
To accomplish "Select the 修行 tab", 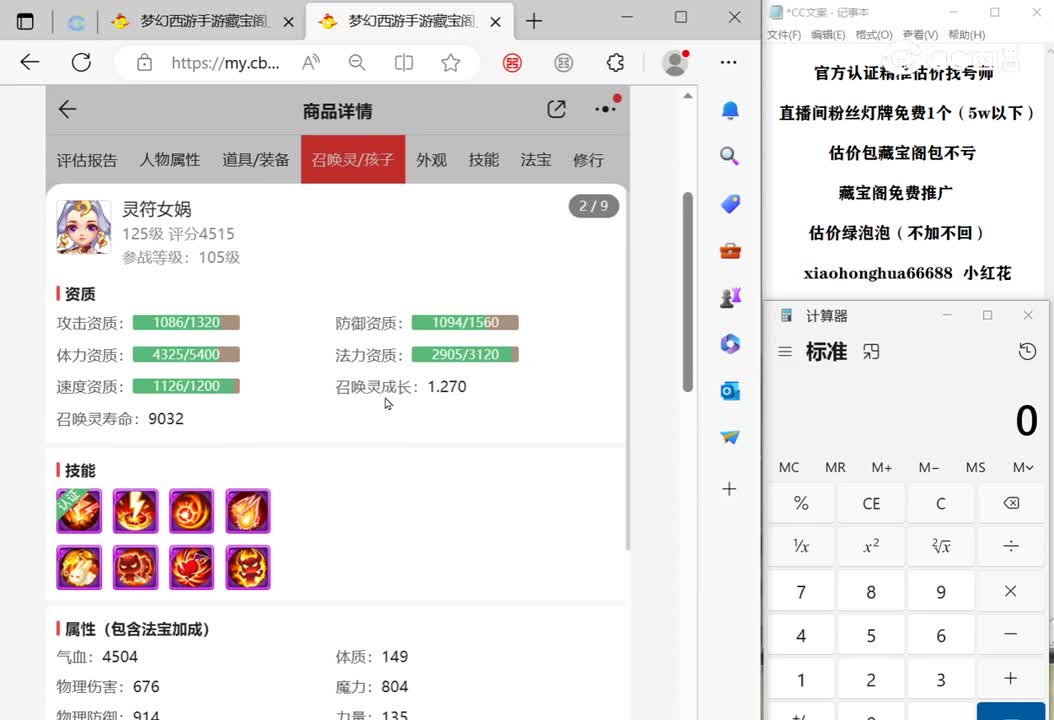I will pyautogui.click(x=588, y=160).
